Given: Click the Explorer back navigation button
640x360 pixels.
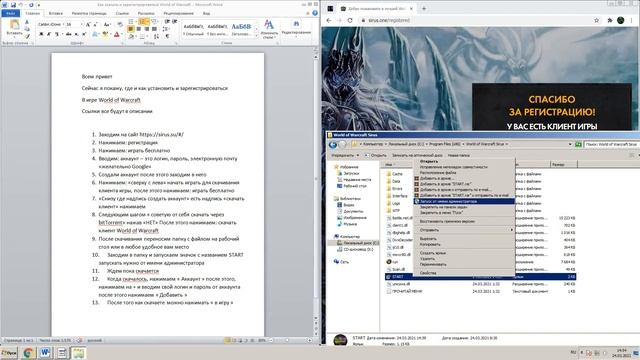Looking at the screenshot, I should [x=333, y=144].
